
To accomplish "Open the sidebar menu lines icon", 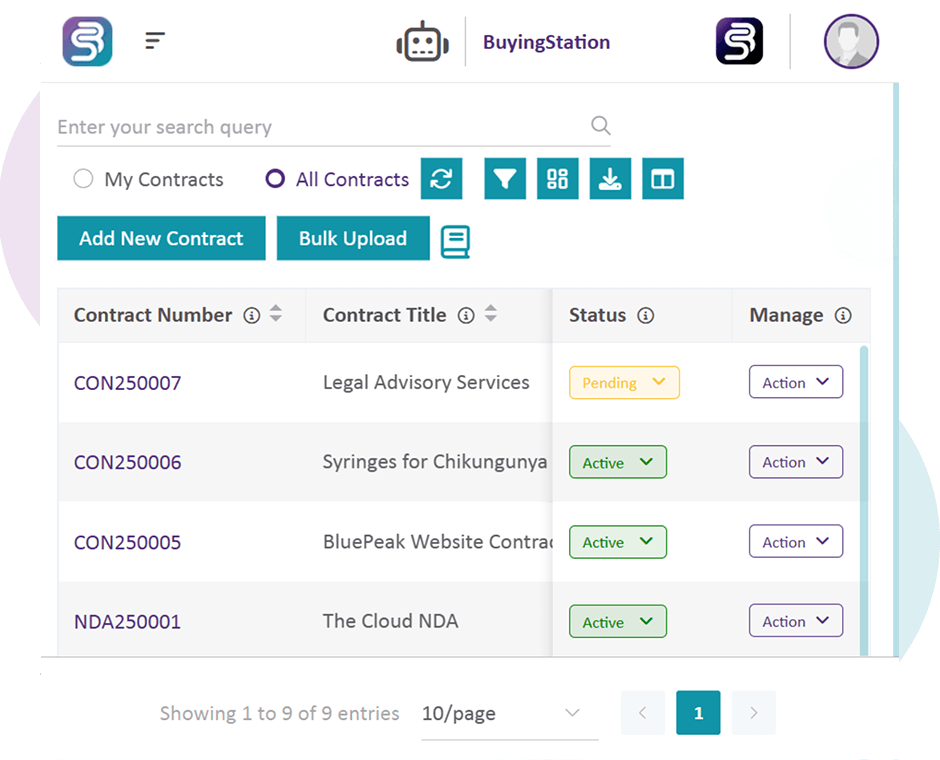I will click(x=154, y=40).
